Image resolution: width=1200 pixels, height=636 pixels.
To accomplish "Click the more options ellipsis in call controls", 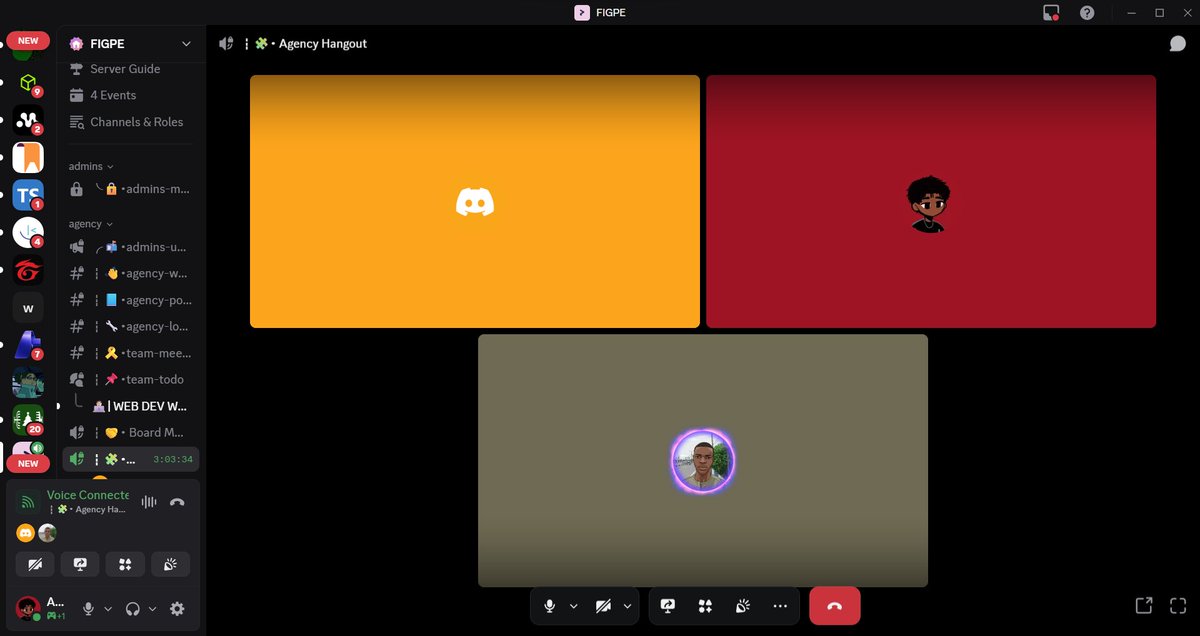I will 780,606.
